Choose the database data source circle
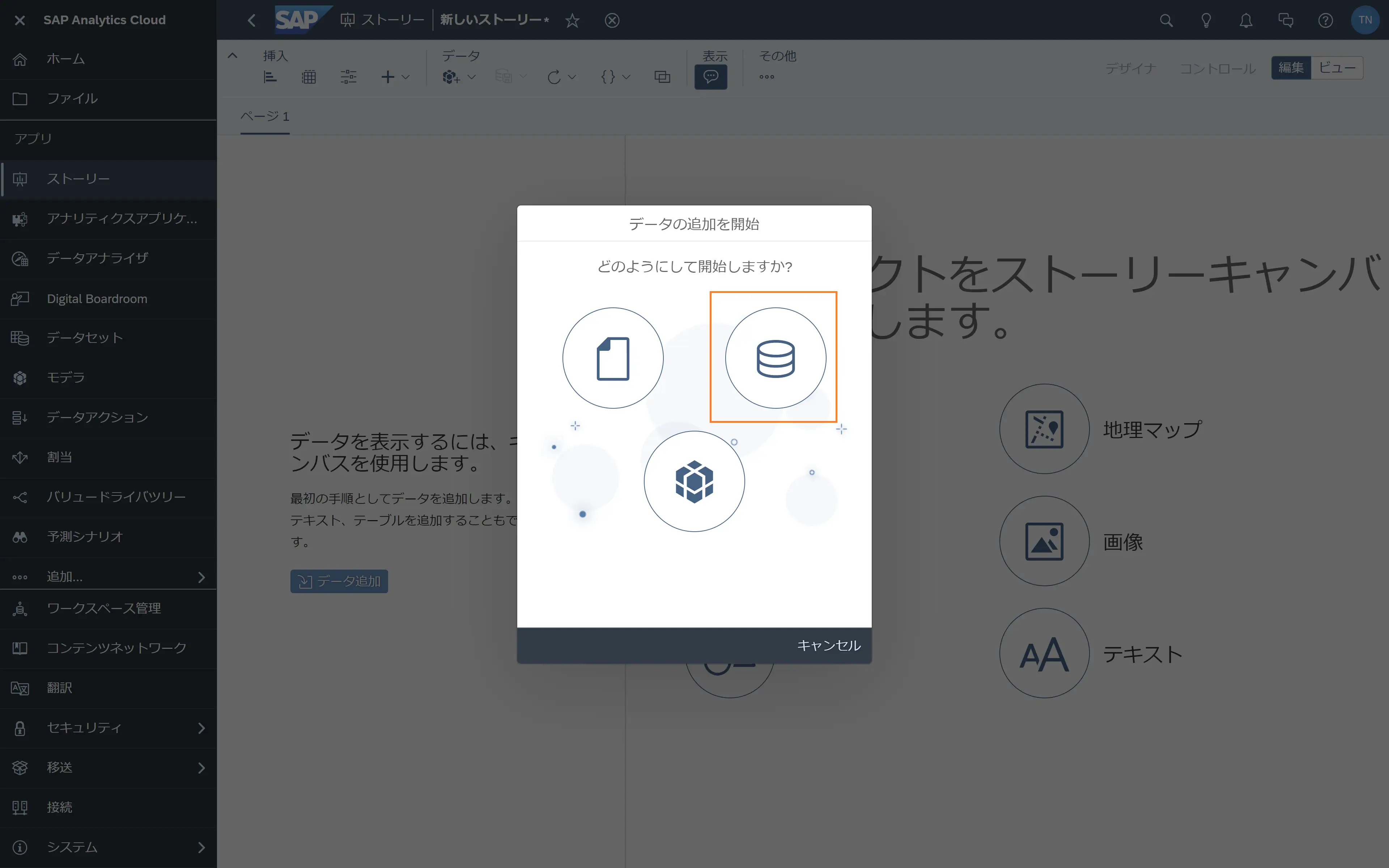This screenshot has height=868, width=1389. pos(776,358)
